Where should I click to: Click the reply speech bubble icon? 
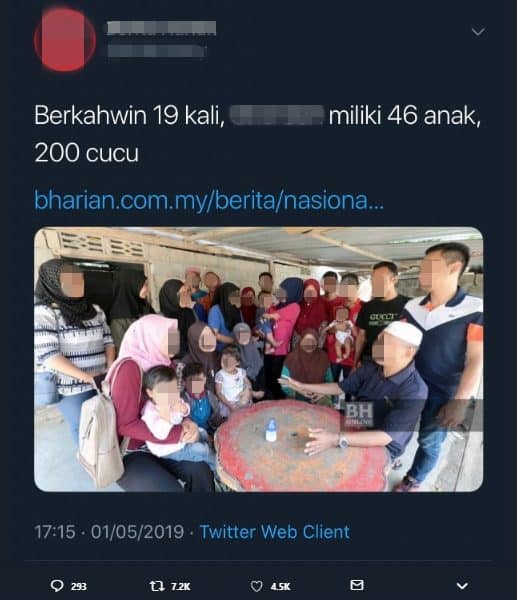tap(57, 585)
